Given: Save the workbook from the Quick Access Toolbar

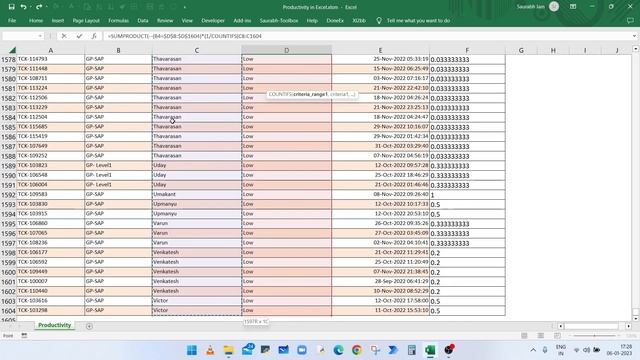Looking at the screenshot, I should pyautogui.click(x=11, y=7).
